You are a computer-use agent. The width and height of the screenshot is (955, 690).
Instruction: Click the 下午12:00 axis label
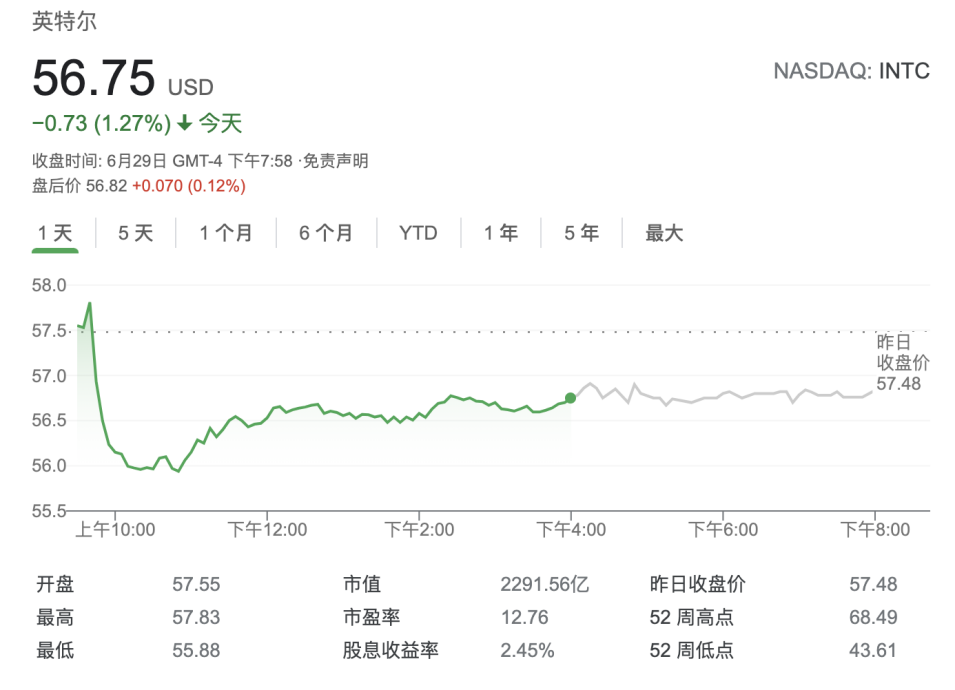click(x=267, y=530)
